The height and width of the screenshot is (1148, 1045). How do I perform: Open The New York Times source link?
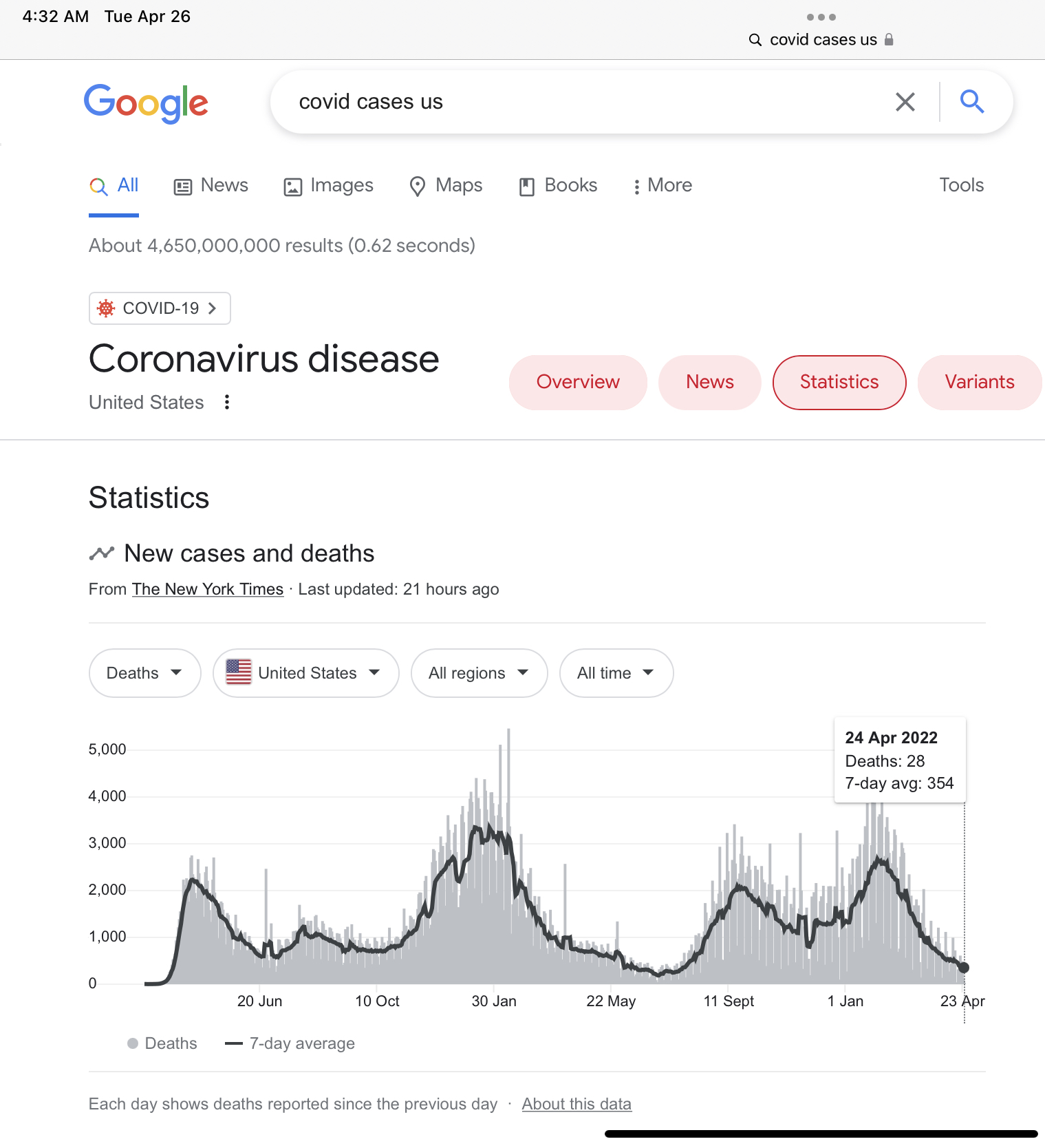[208, 589]
